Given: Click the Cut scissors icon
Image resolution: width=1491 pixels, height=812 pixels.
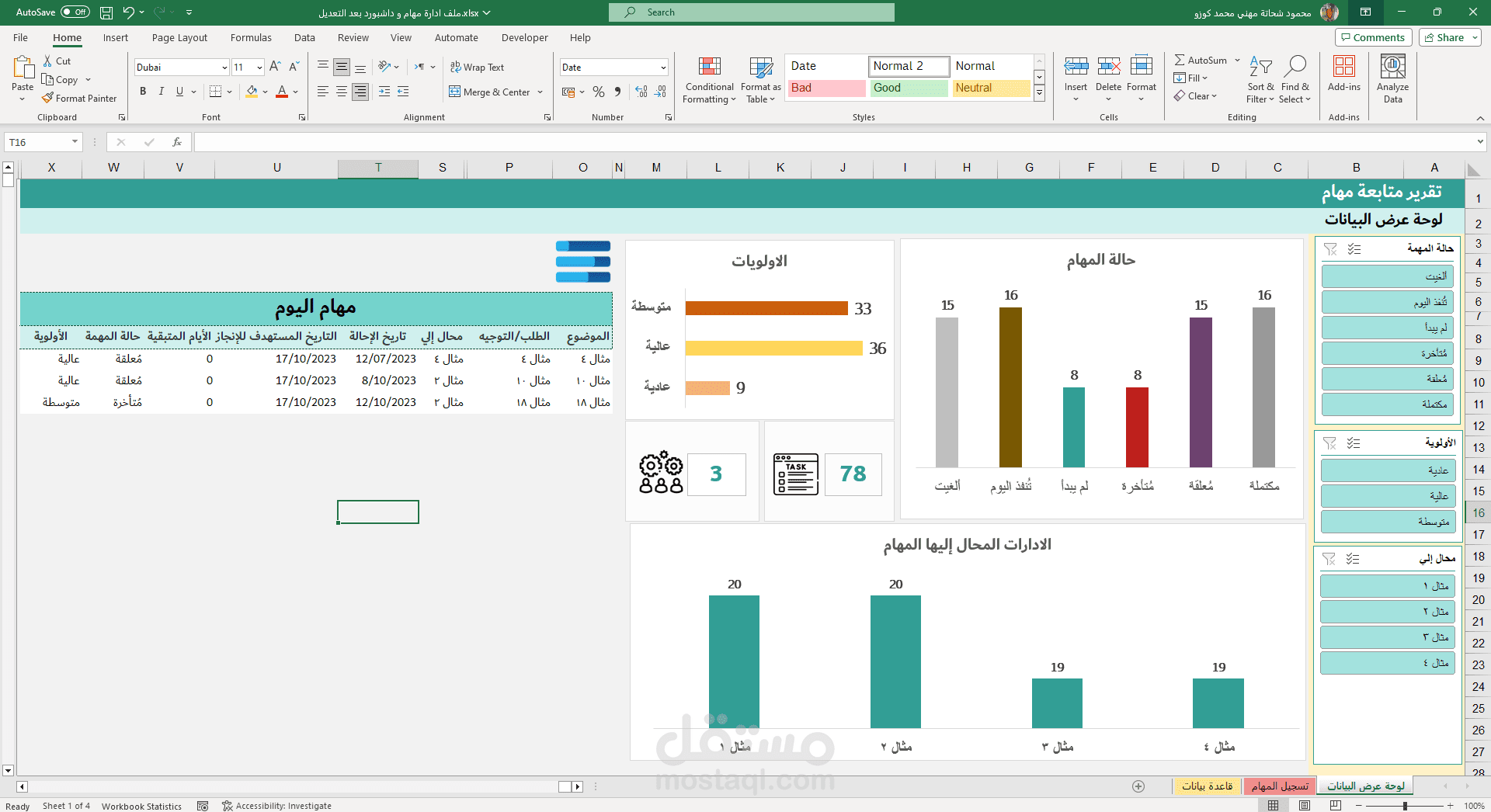Looking at the screenshot, I should [x=47, y=61].
